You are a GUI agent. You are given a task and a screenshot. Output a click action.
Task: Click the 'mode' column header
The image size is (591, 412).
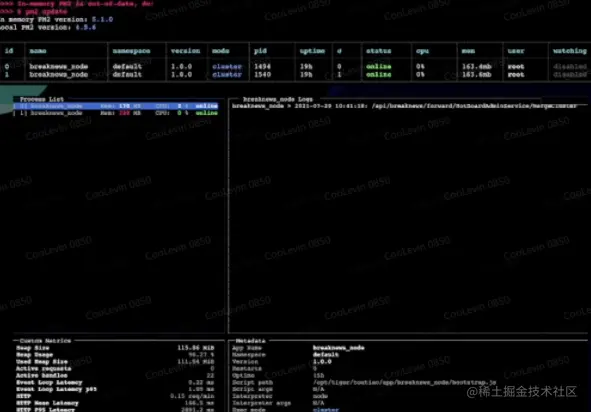pos(221,51)
